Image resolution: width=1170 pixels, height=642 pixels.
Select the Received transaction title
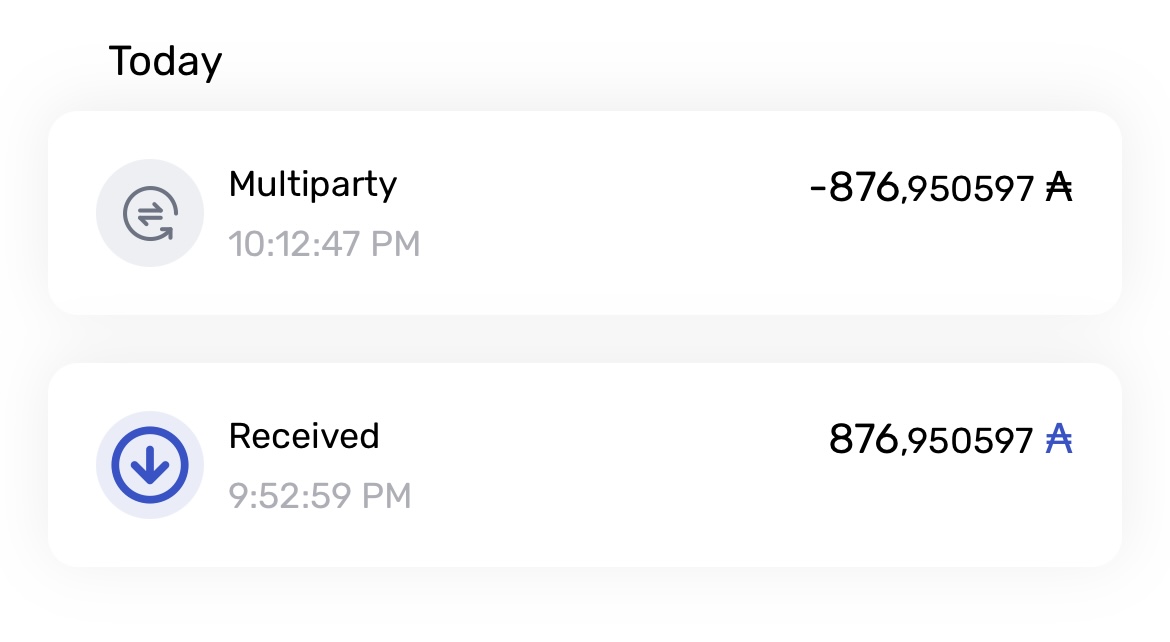click(304, 436)
